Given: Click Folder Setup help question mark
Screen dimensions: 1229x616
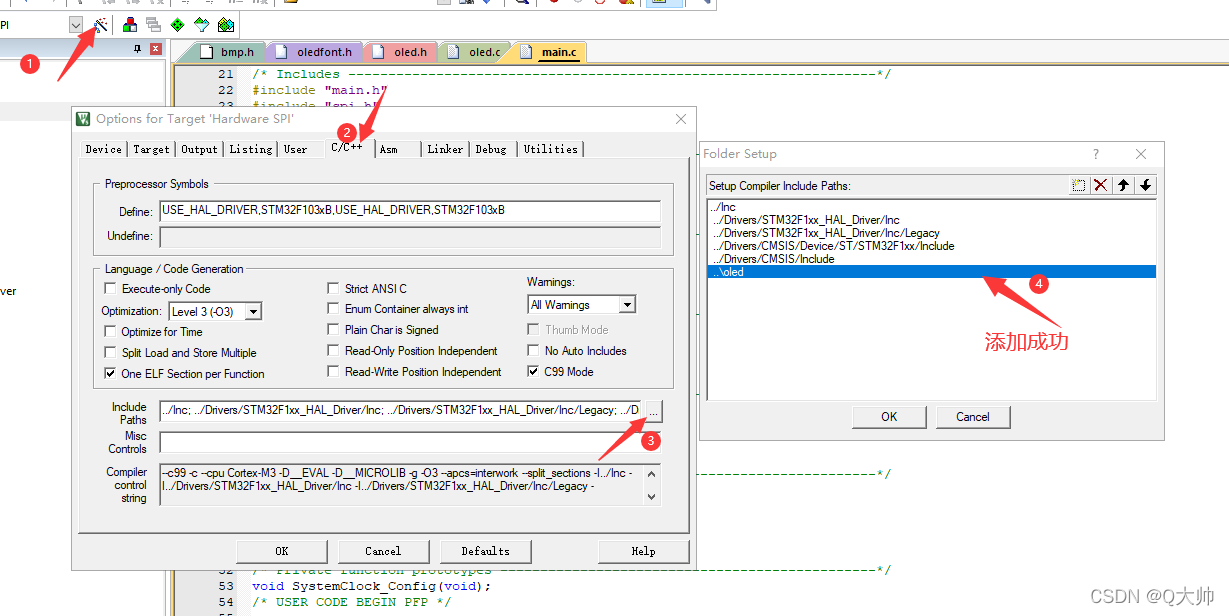Looking at the screenshot, I should pos(1096,154).
